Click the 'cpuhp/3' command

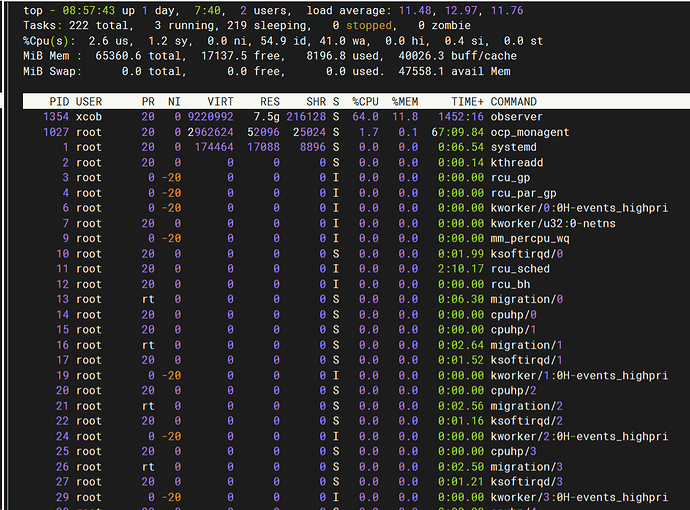point(513,451)
